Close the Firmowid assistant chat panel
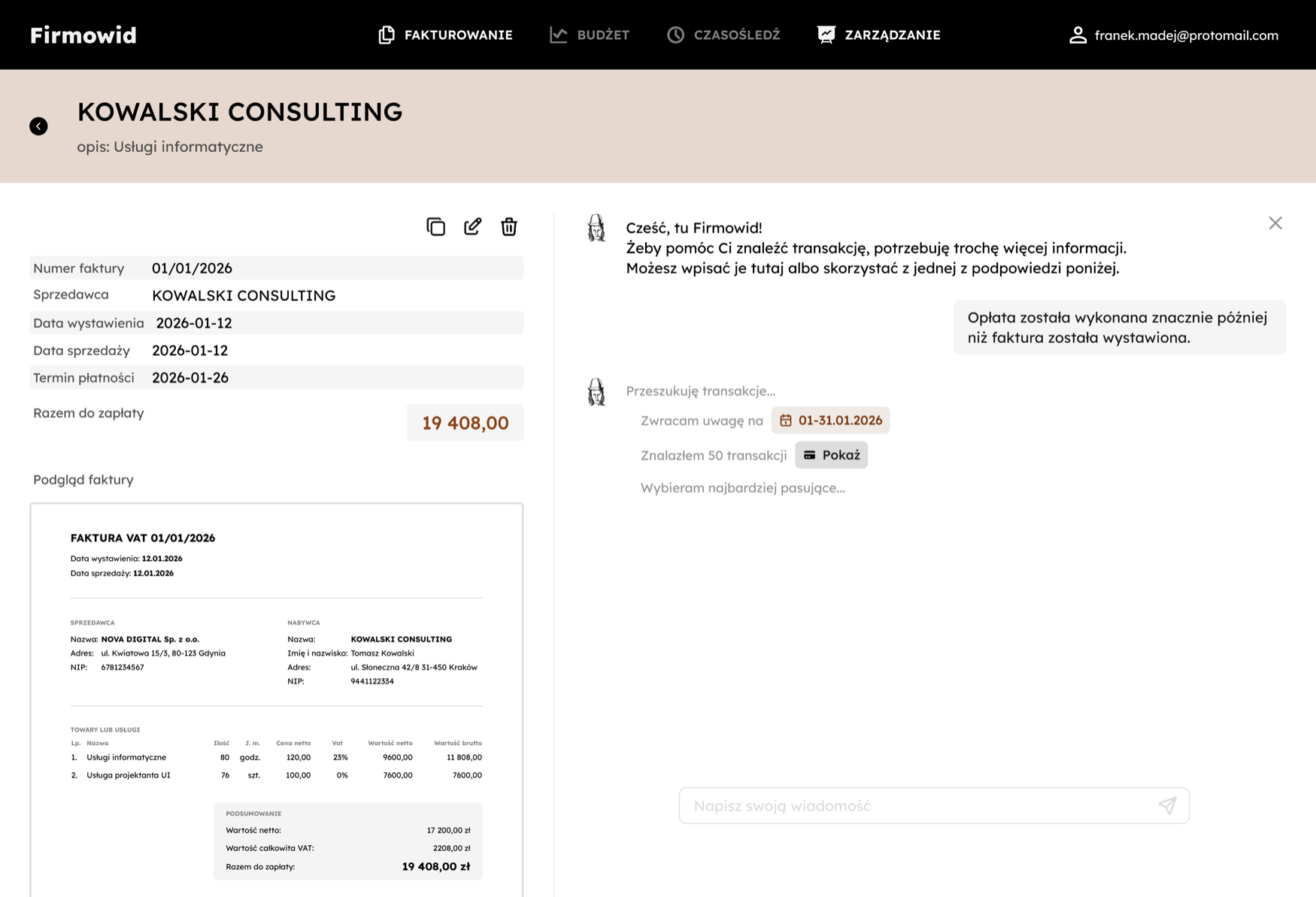 [x=1275, y=223]
